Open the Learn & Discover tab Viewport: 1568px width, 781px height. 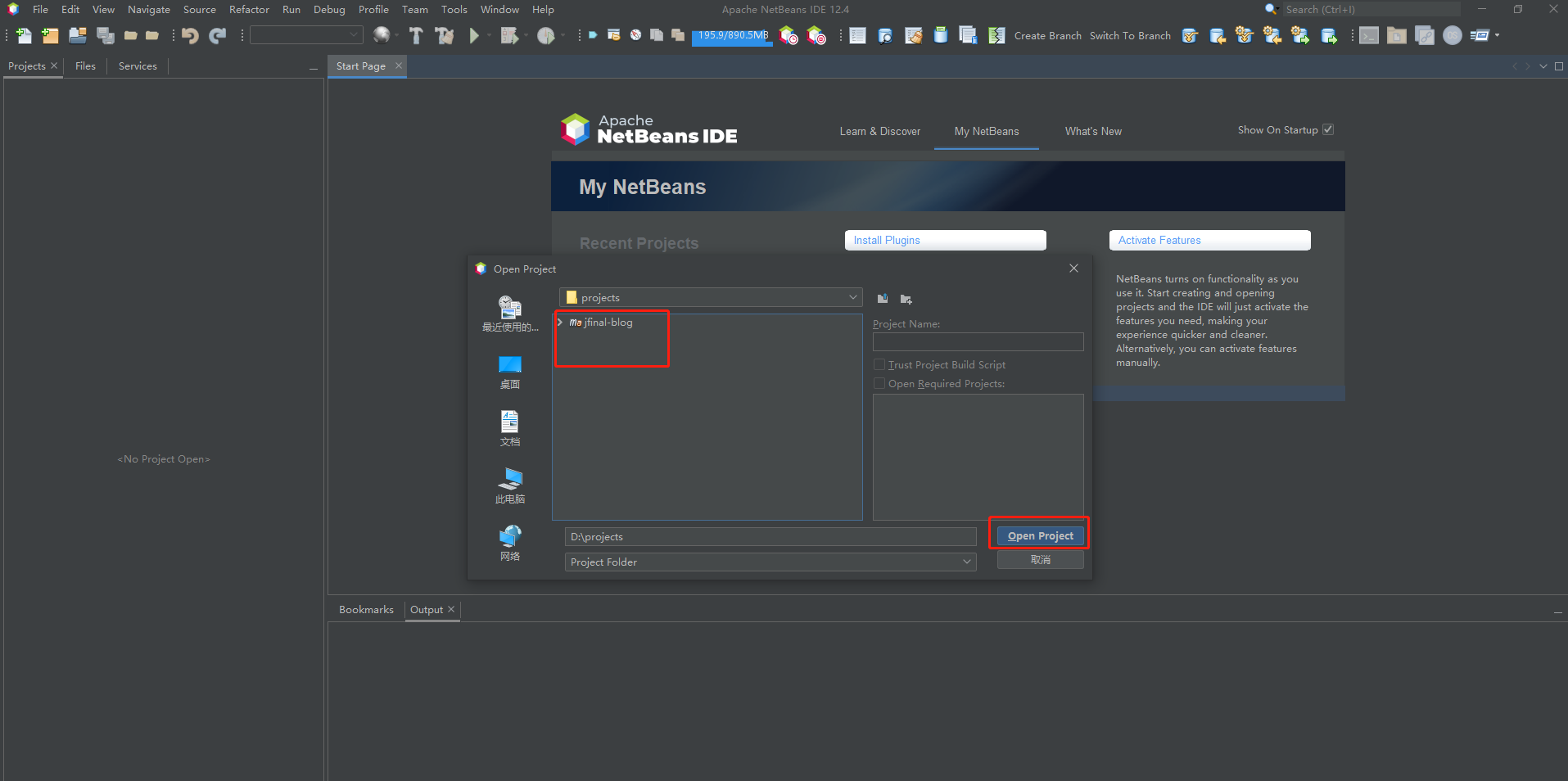click(879, 131)
